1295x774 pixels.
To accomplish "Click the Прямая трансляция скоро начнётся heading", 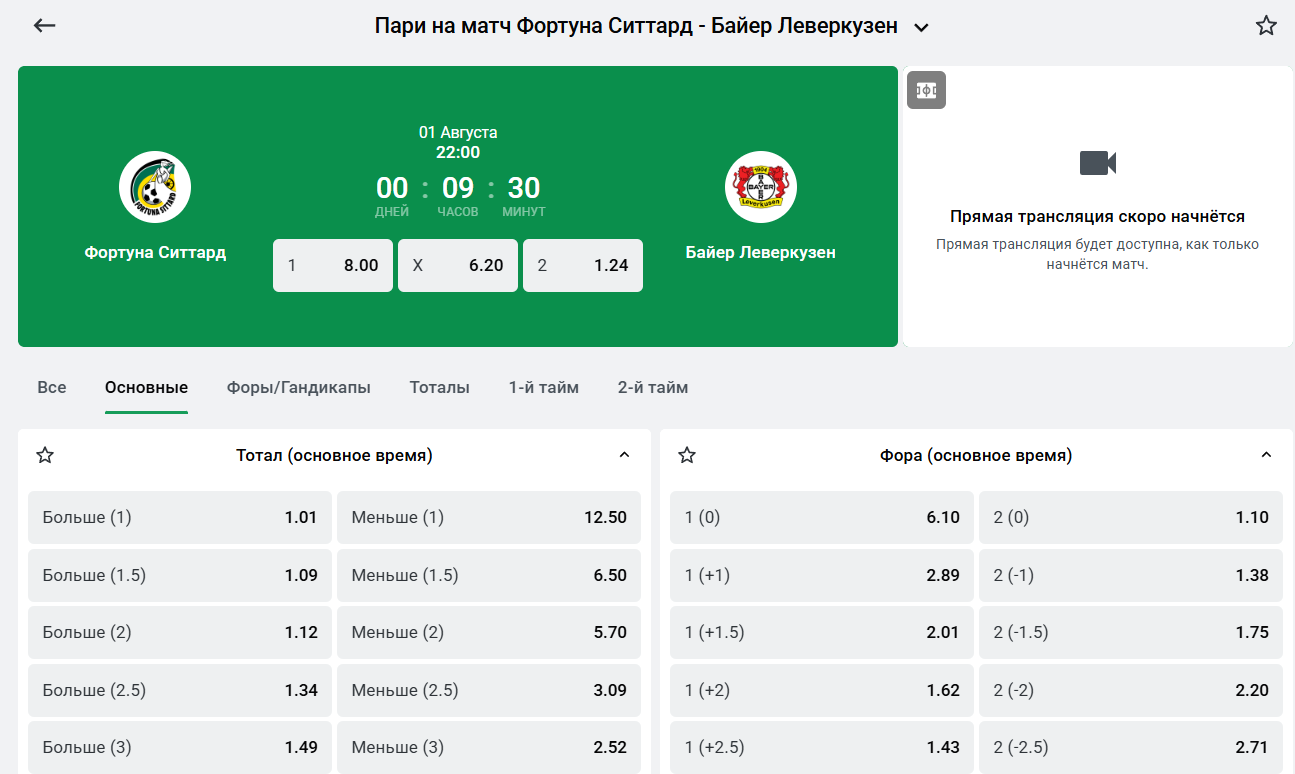I will 1097,216.
